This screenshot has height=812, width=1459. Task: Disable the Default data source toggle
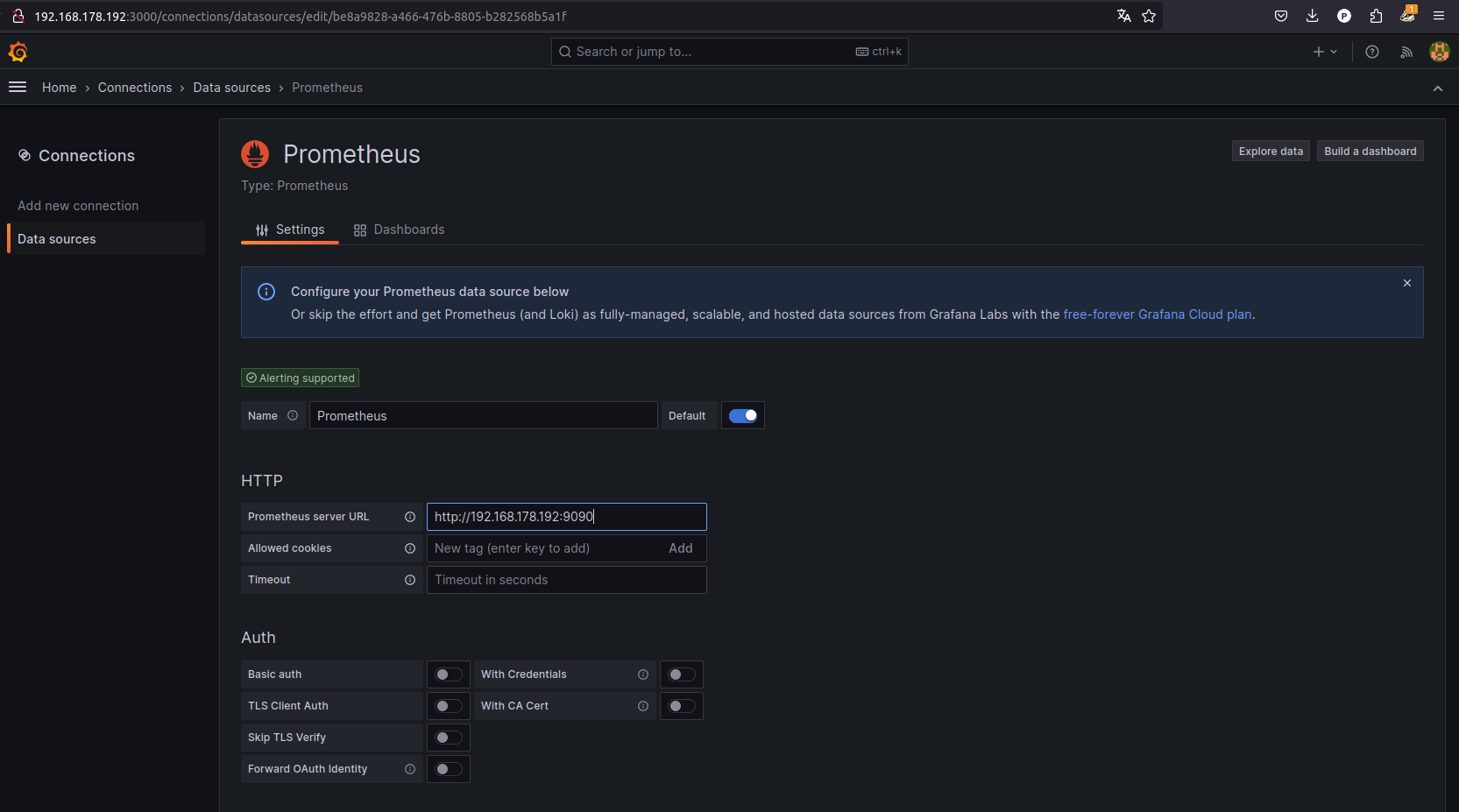click(x=743, y=415)
